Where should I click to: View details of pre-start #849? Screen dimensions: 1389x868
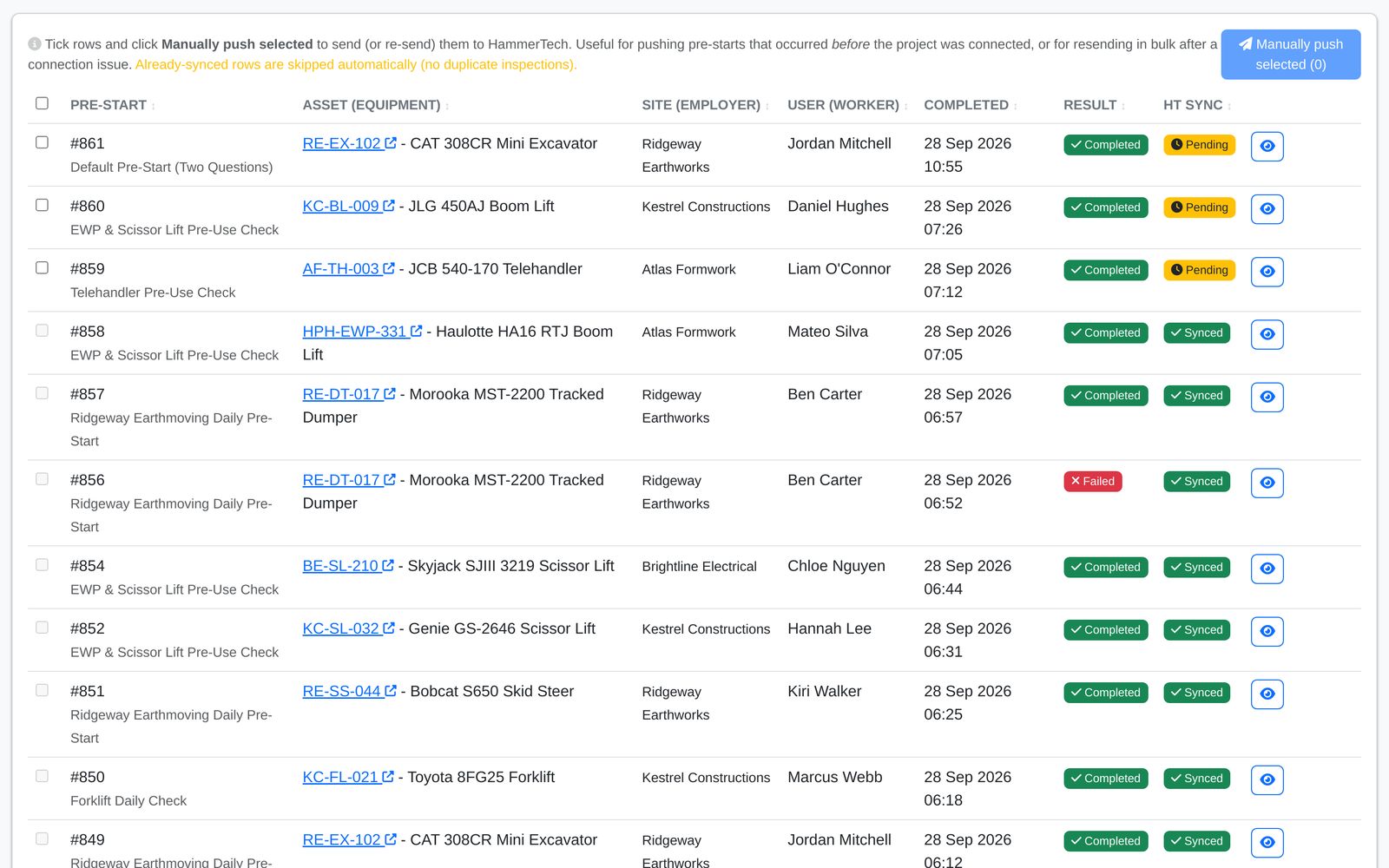click(1267, 841)
